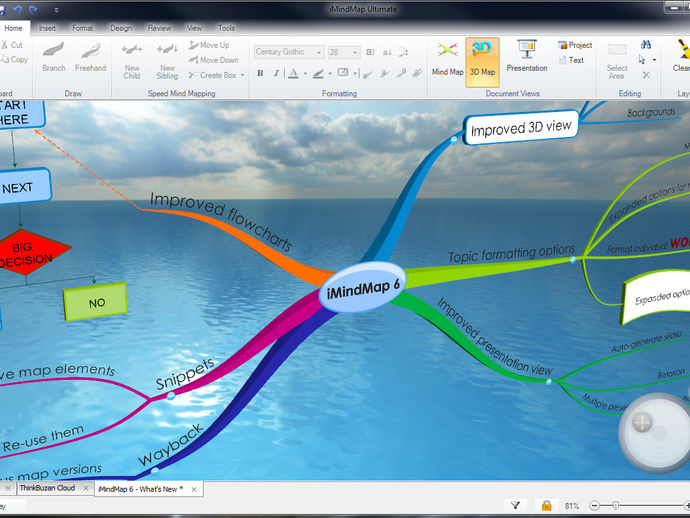
Task: Expand the branch color dropdown arrow
Action: point(330,73)
